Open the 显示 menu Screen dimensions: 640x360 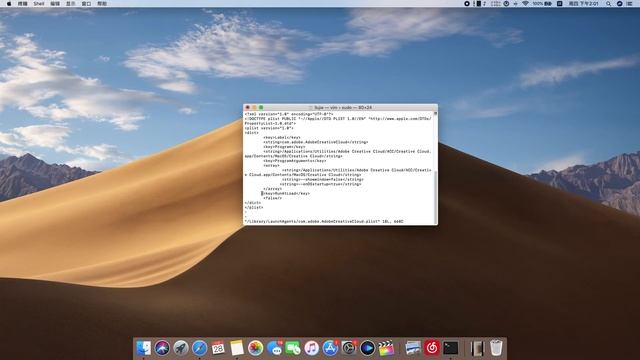tap(71, 4)
